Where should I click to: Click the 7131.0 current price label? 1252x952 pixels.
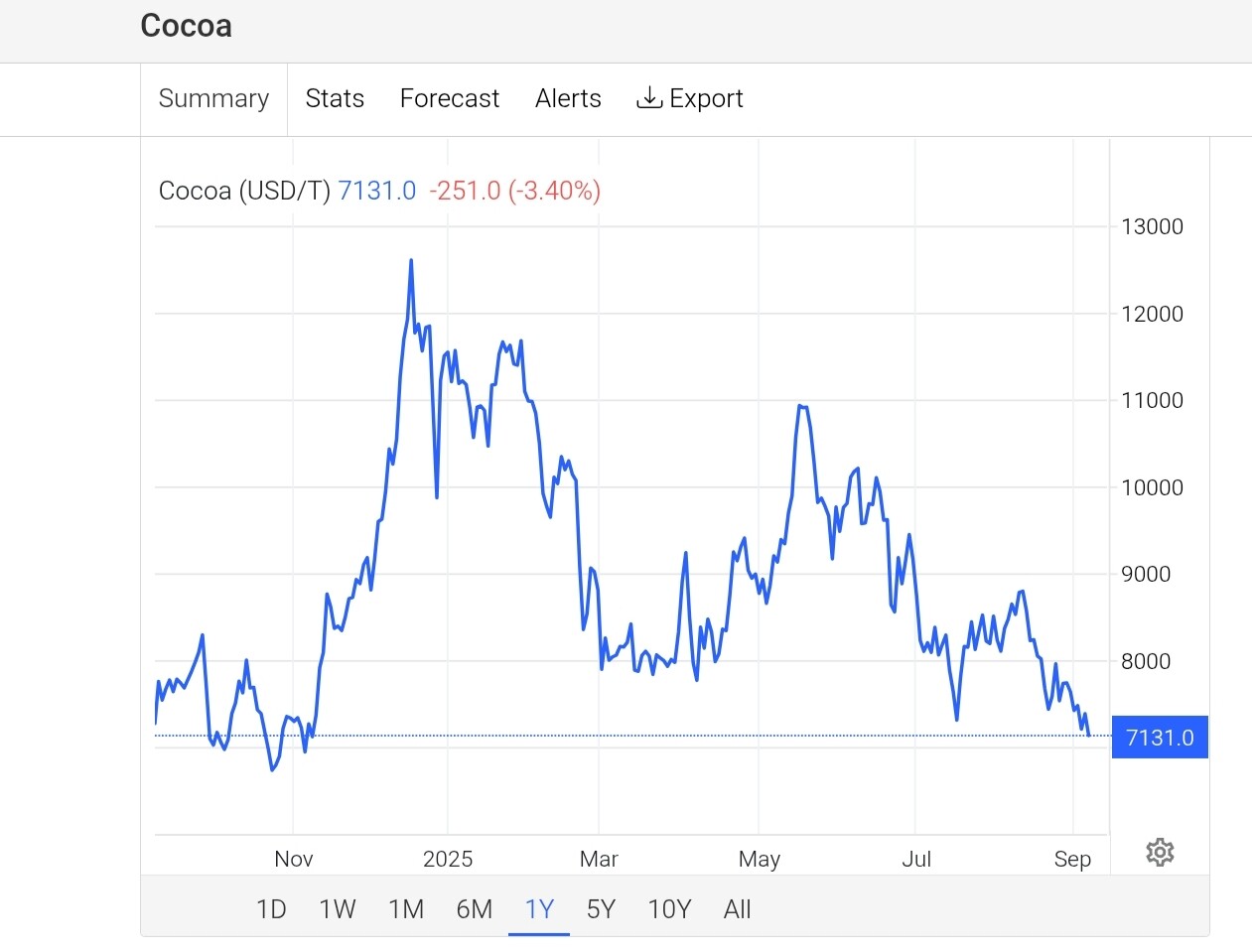[1160, 738]
